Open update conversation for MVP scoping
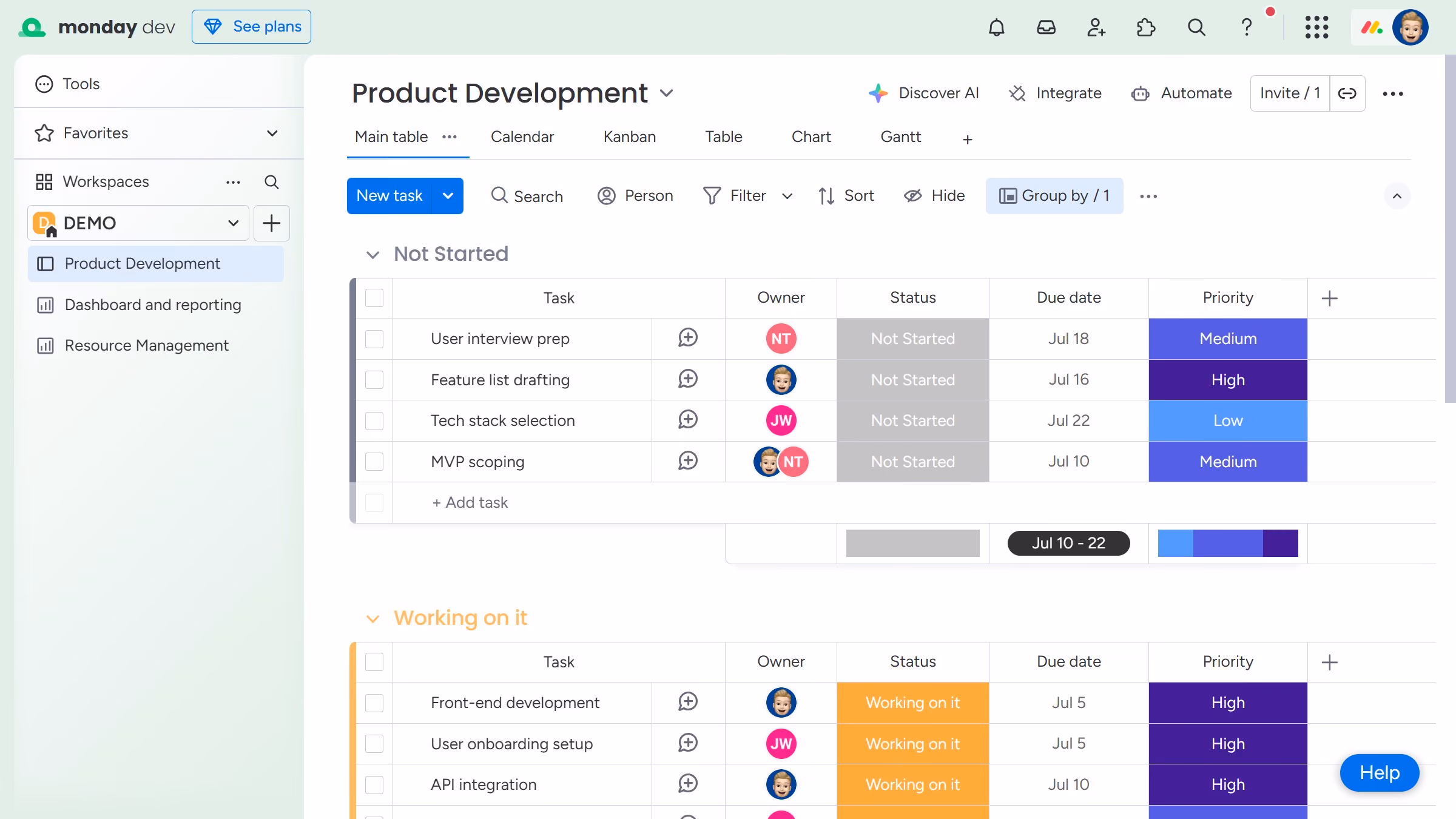1456x819 pixels. point(687,461)
